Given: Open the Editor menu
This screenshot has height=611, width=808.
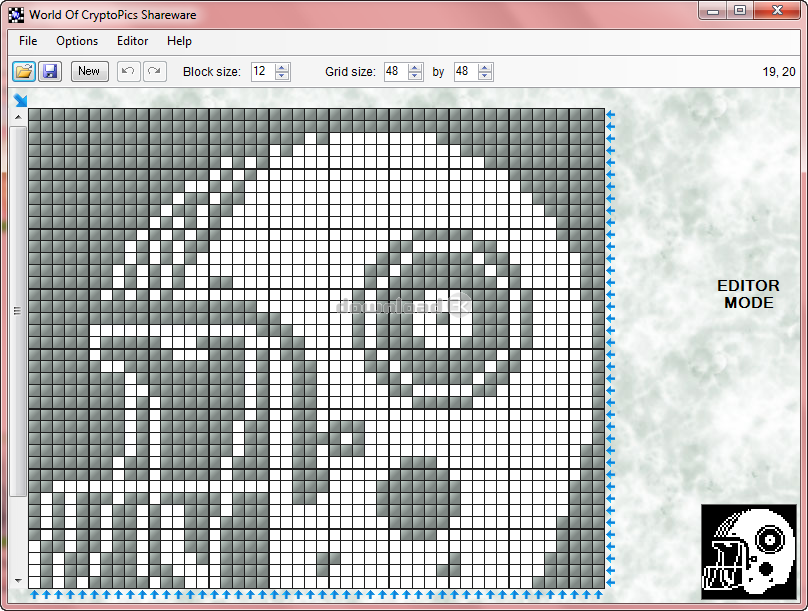Looking at the screenshot, I should (x=132, y=41).
